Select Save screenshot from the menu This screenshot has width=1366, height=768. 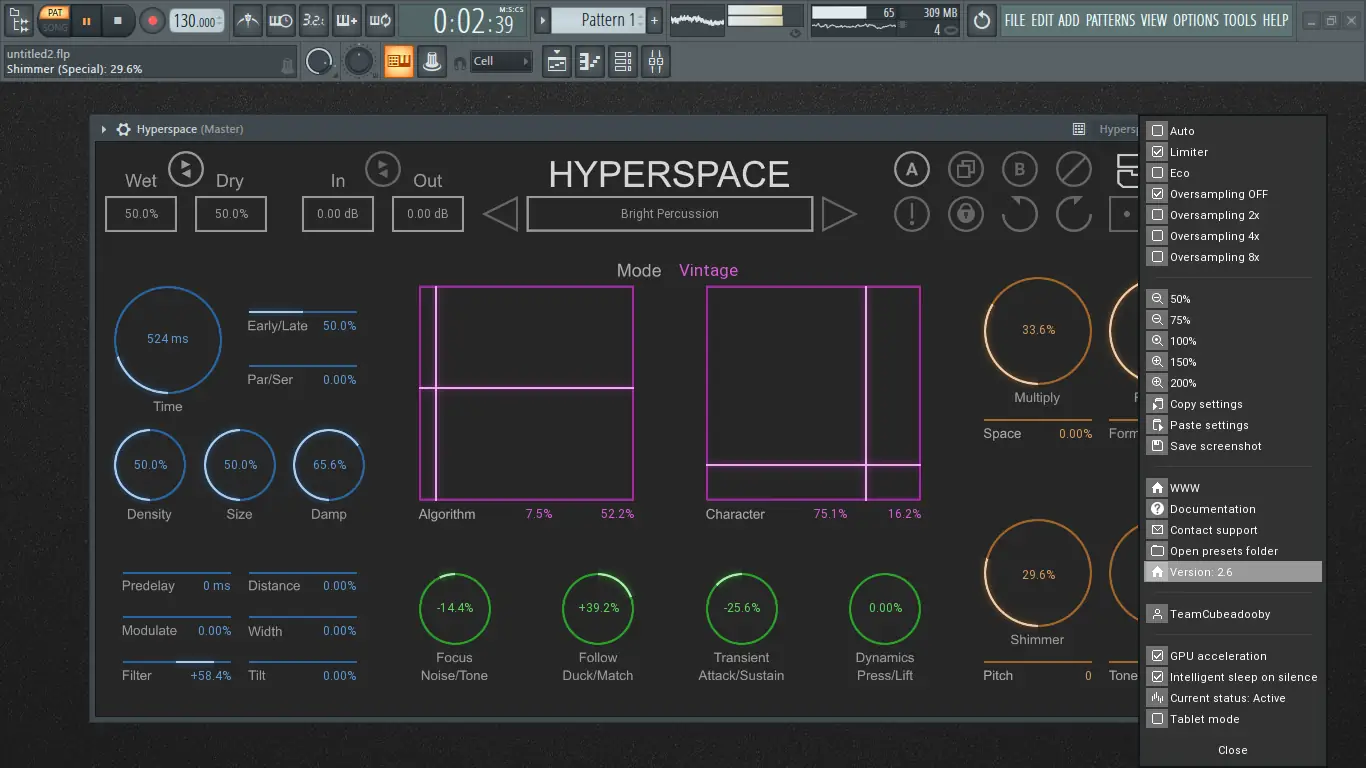[1215, 446]
